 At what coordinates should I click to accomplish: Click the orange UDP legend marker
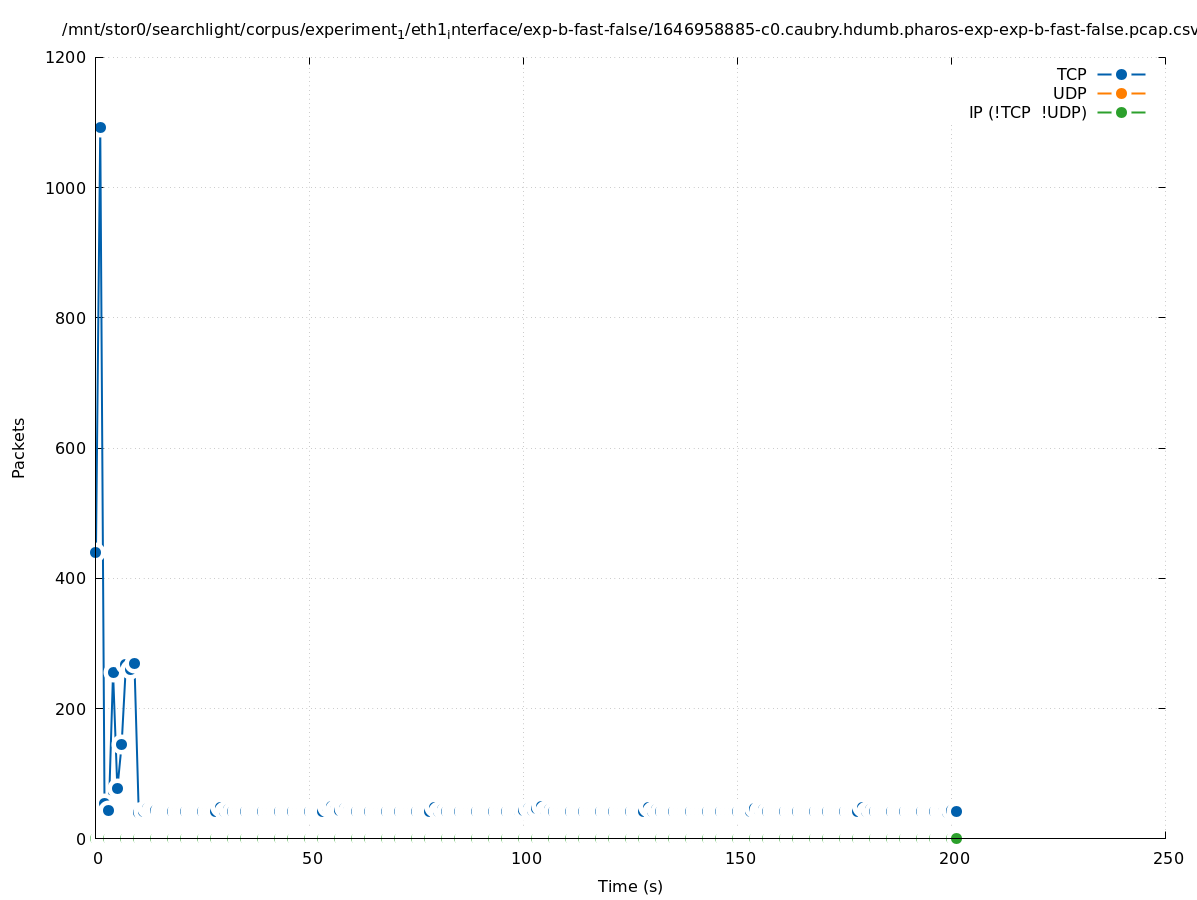pos(1121,93)
